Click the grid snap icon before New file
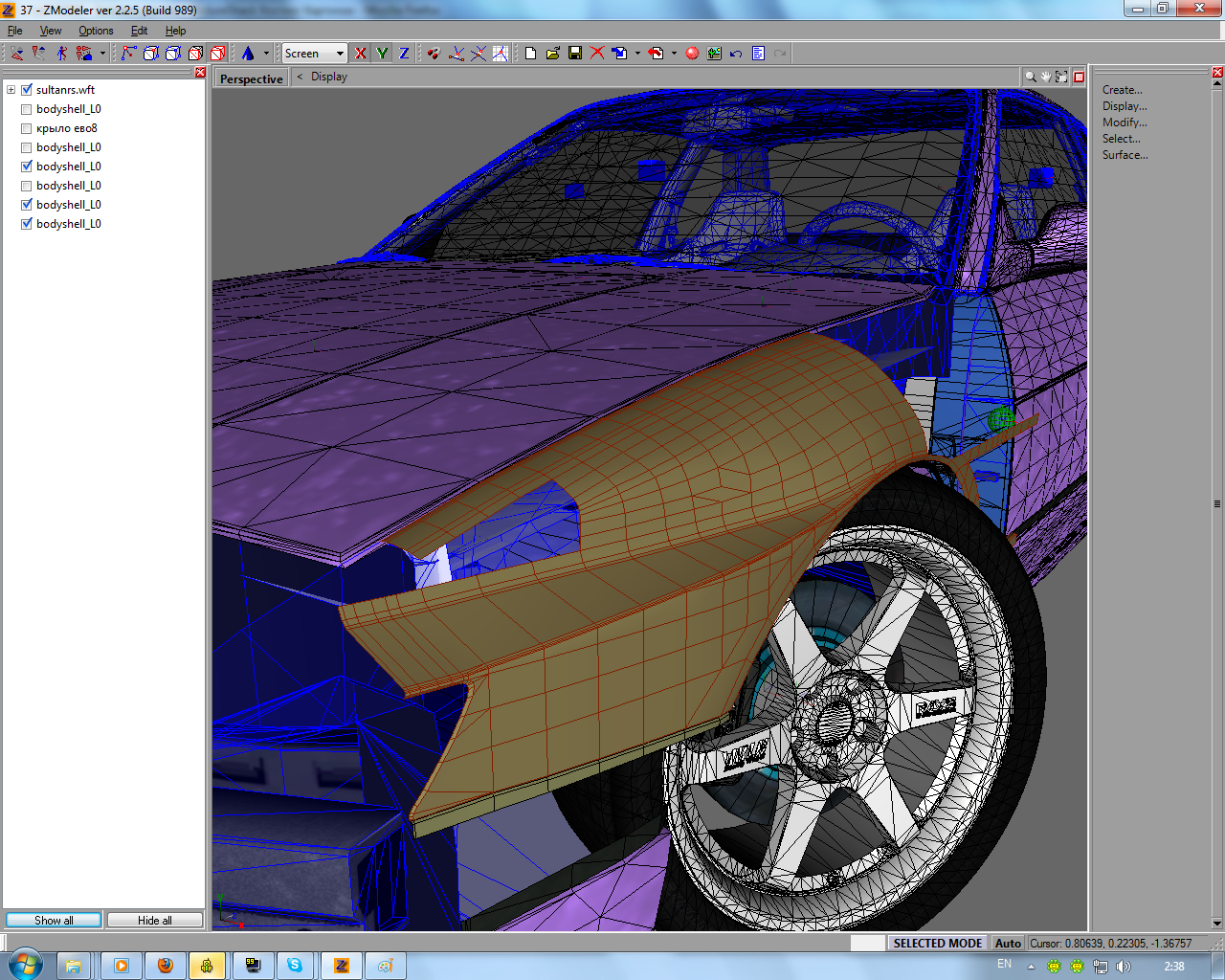 coord(500,54)
